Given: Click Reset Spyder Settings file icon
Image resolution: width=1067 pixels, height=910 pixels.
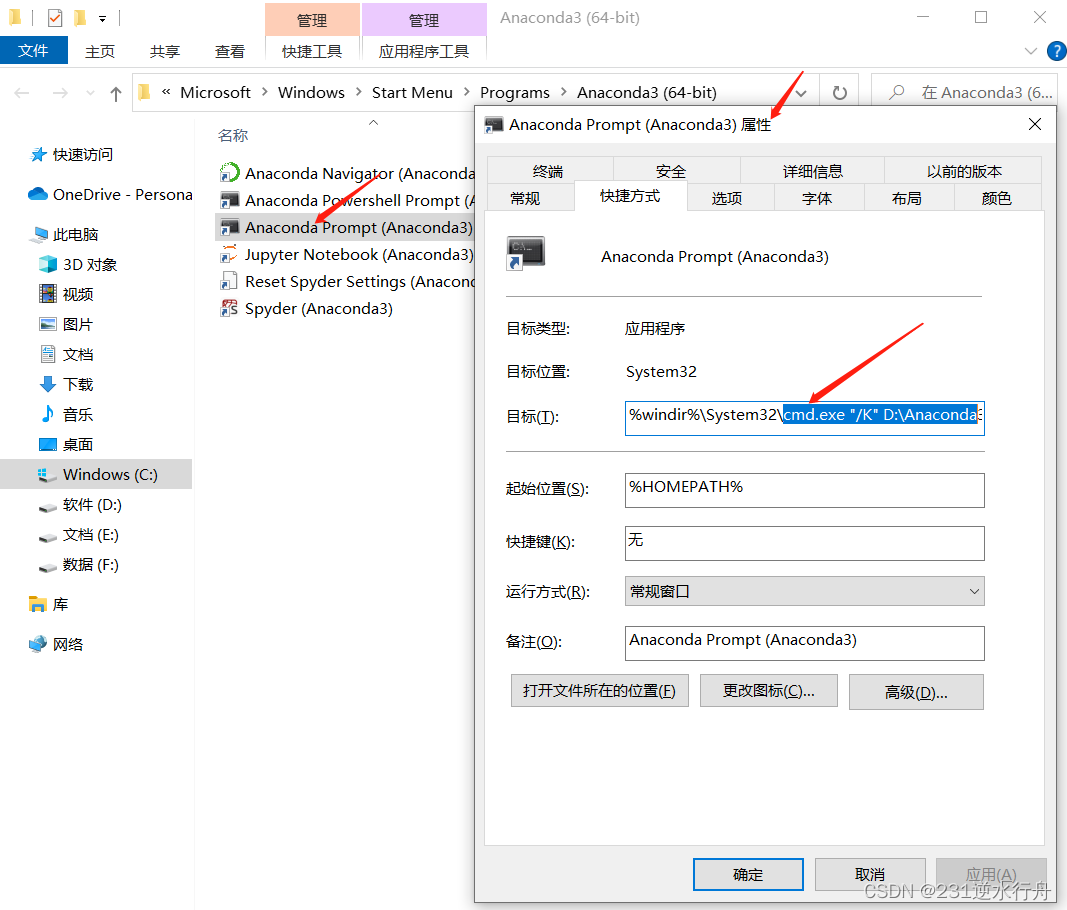Looking at the screenshot, I should click(229, 281).
